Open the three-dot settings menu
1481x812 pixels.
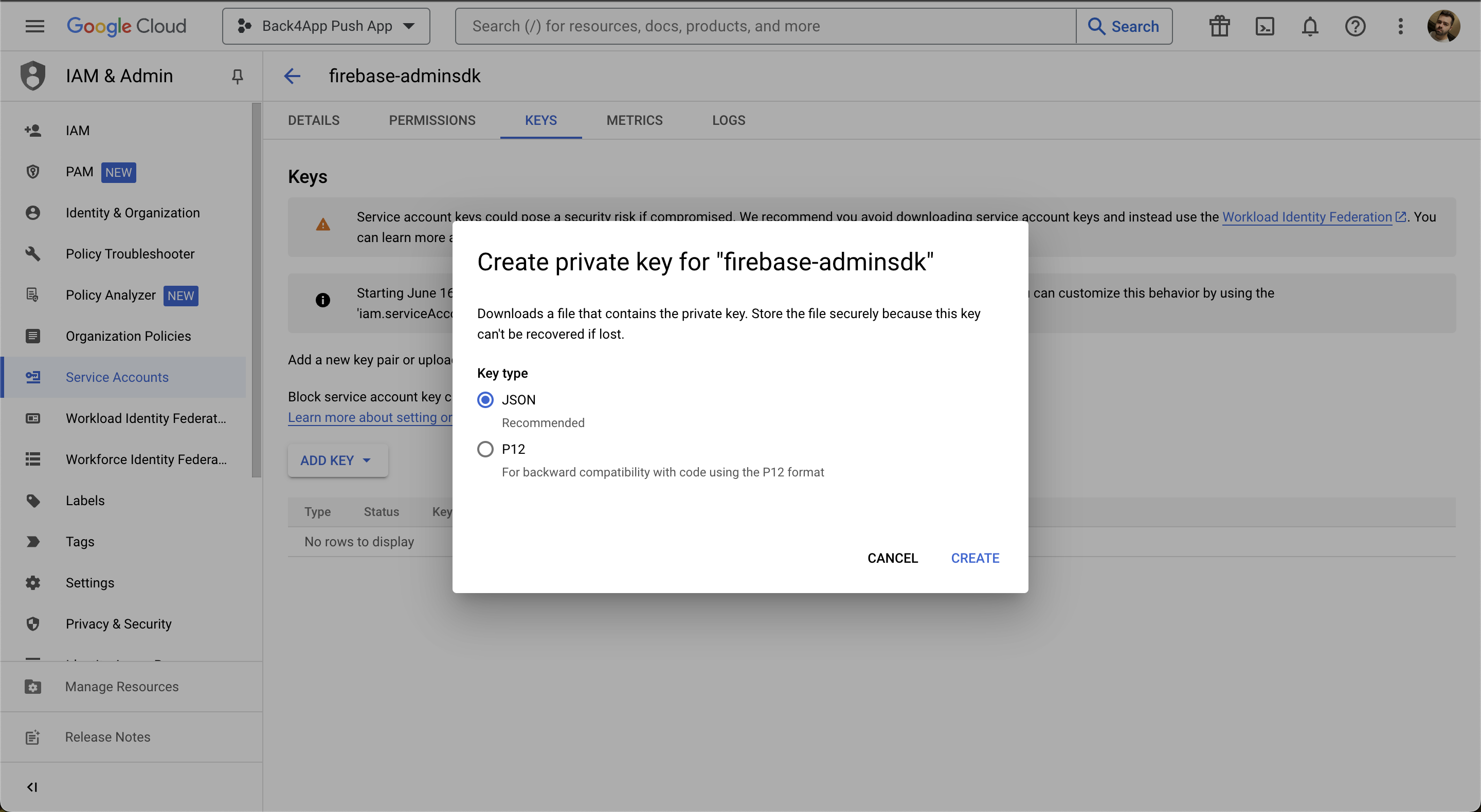tap(1400, 26)
